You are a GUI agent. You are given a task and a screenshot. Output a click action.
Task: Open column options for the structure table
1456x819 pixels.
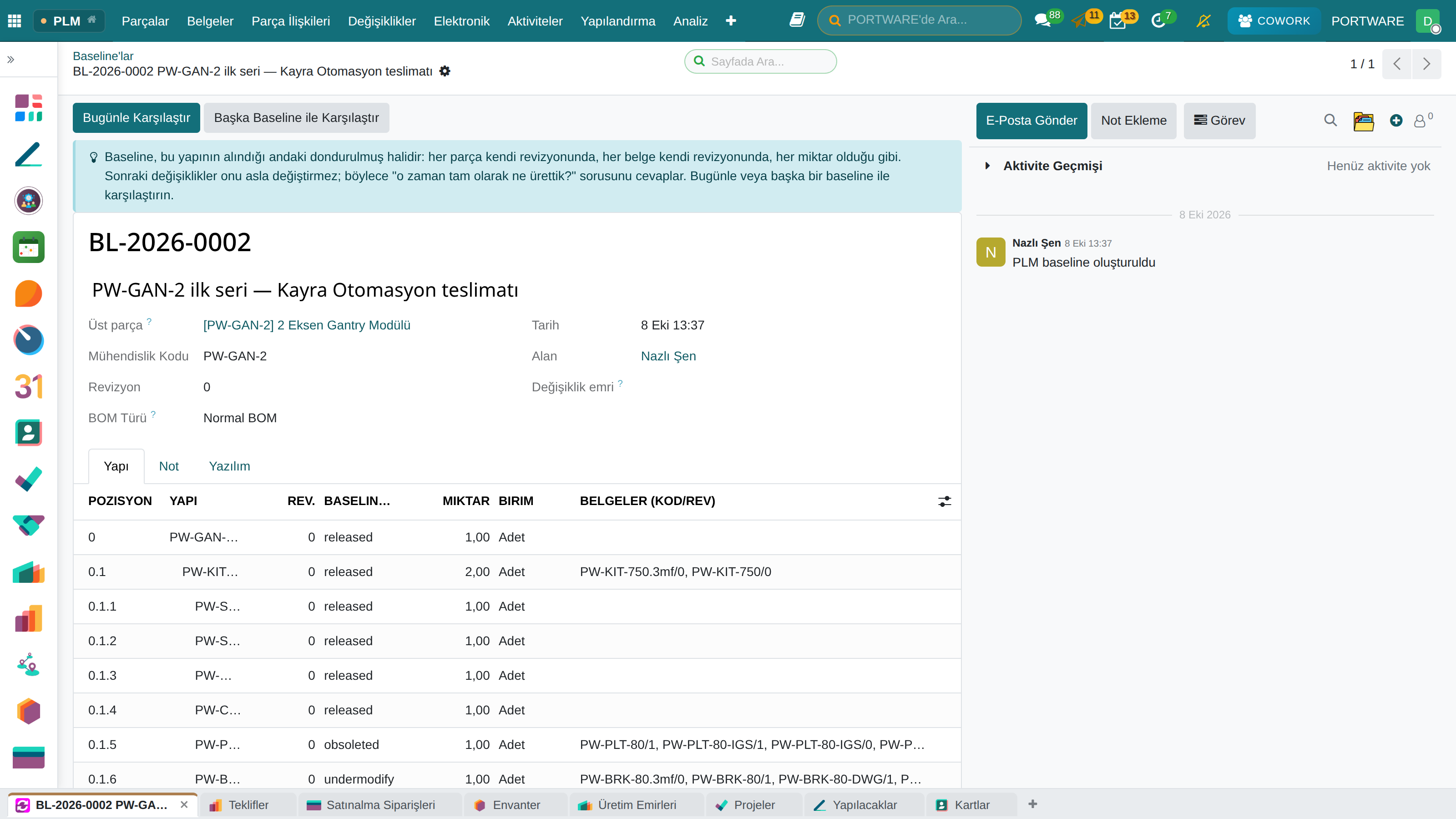click(x=945, y=501)
